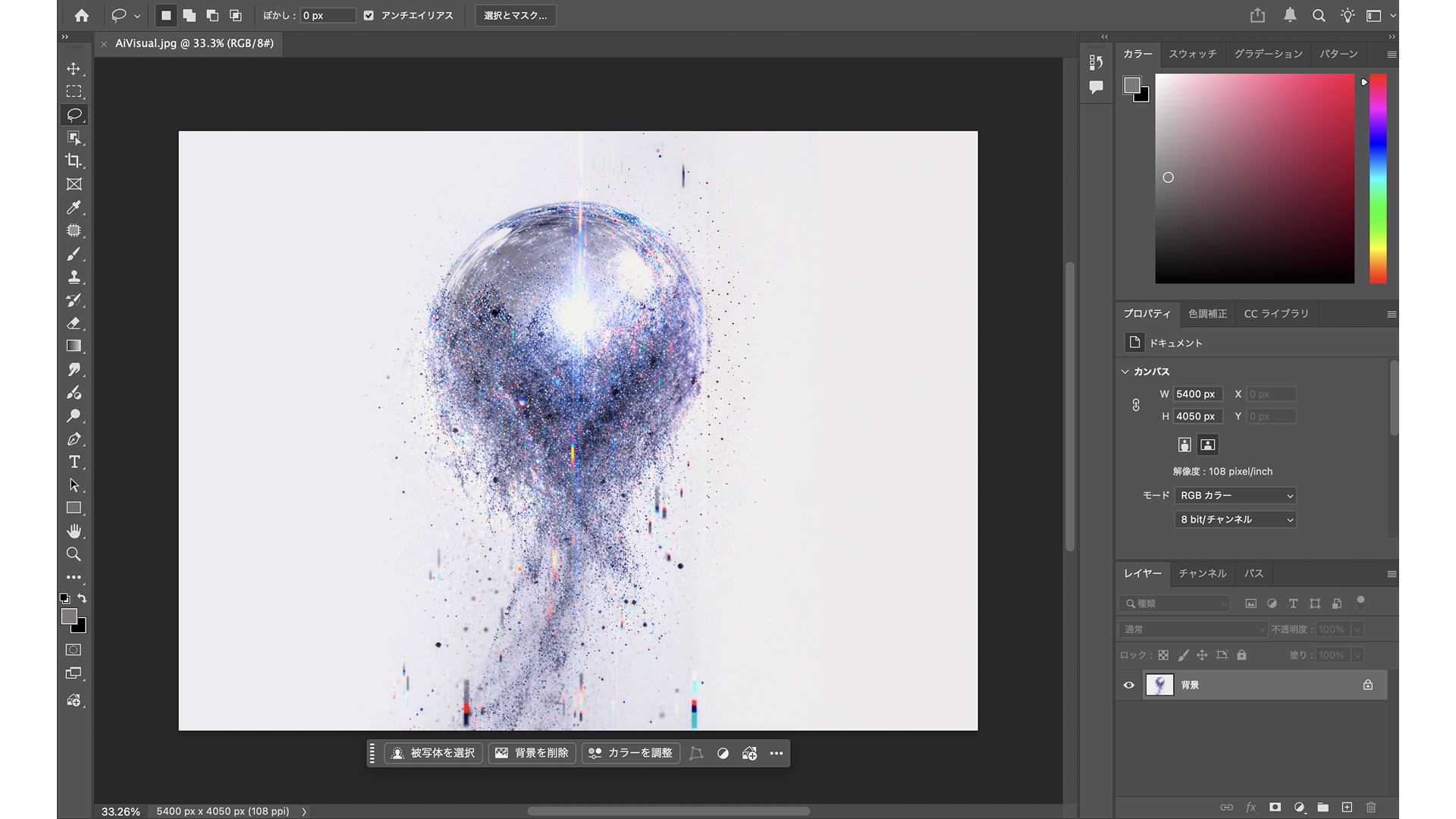Switch to the チャンネル tab
This screenshot has width=1456, height=819.
tap(1202, 573)
